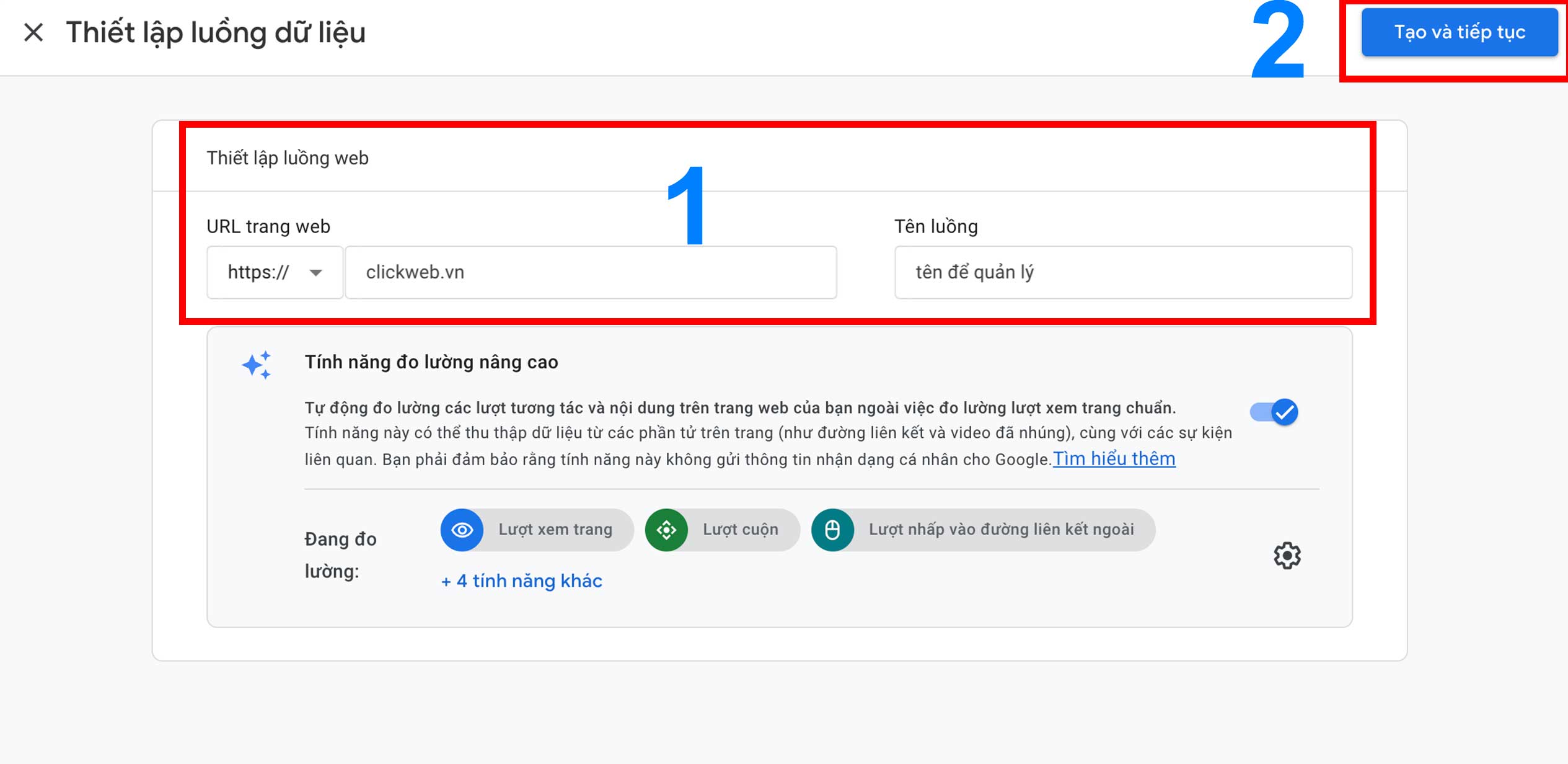Click the teal mouse outbound clicks icon

(832, 530)
